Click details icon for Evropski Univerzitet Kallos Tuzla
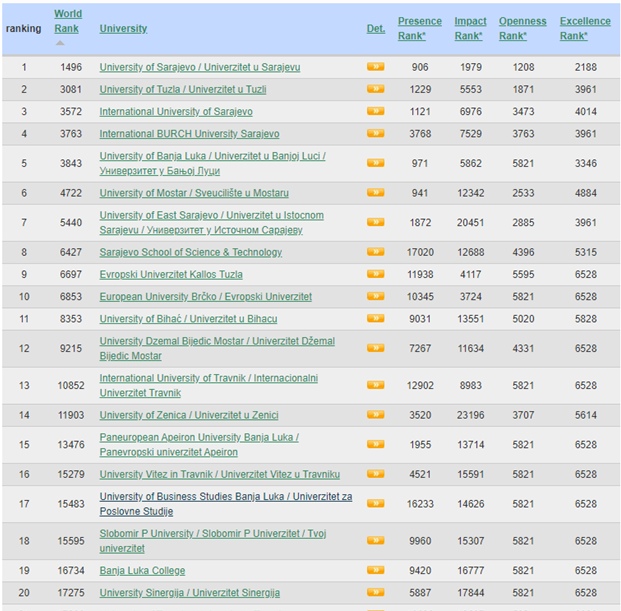This screenshot has width=621, height=611. pyautogui.click(x=375, y=274)
